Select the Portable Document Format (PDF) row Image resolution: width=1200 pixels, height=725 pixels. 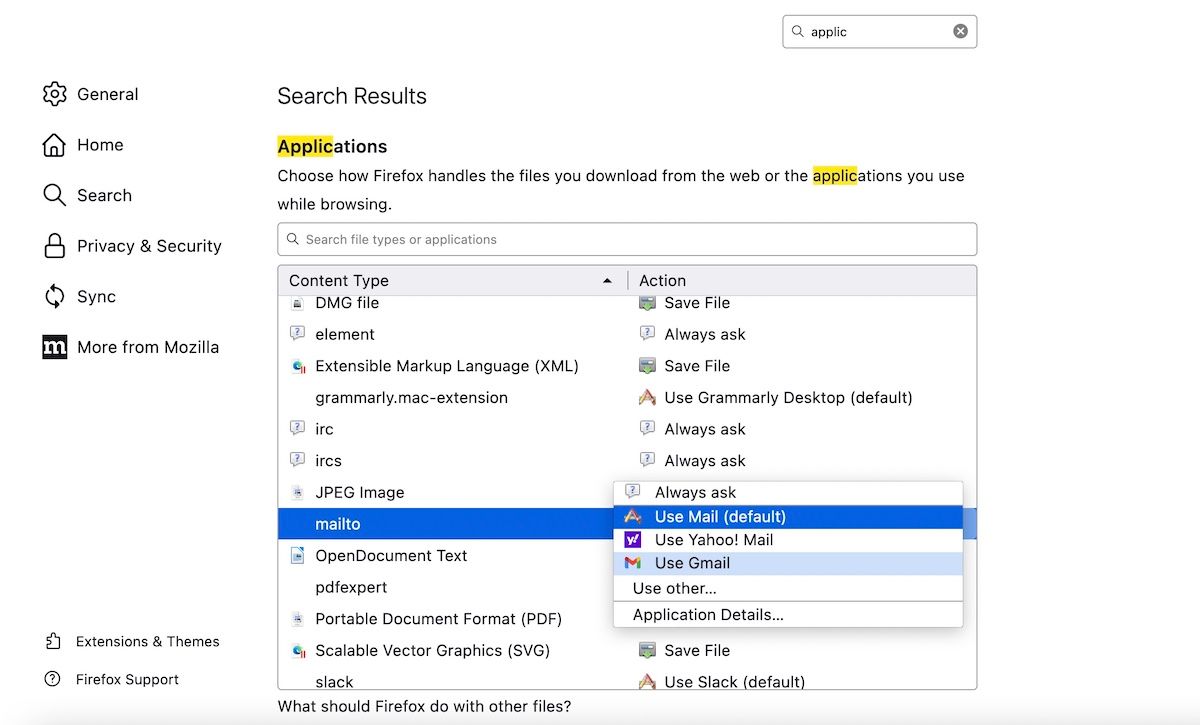(438, 619)
